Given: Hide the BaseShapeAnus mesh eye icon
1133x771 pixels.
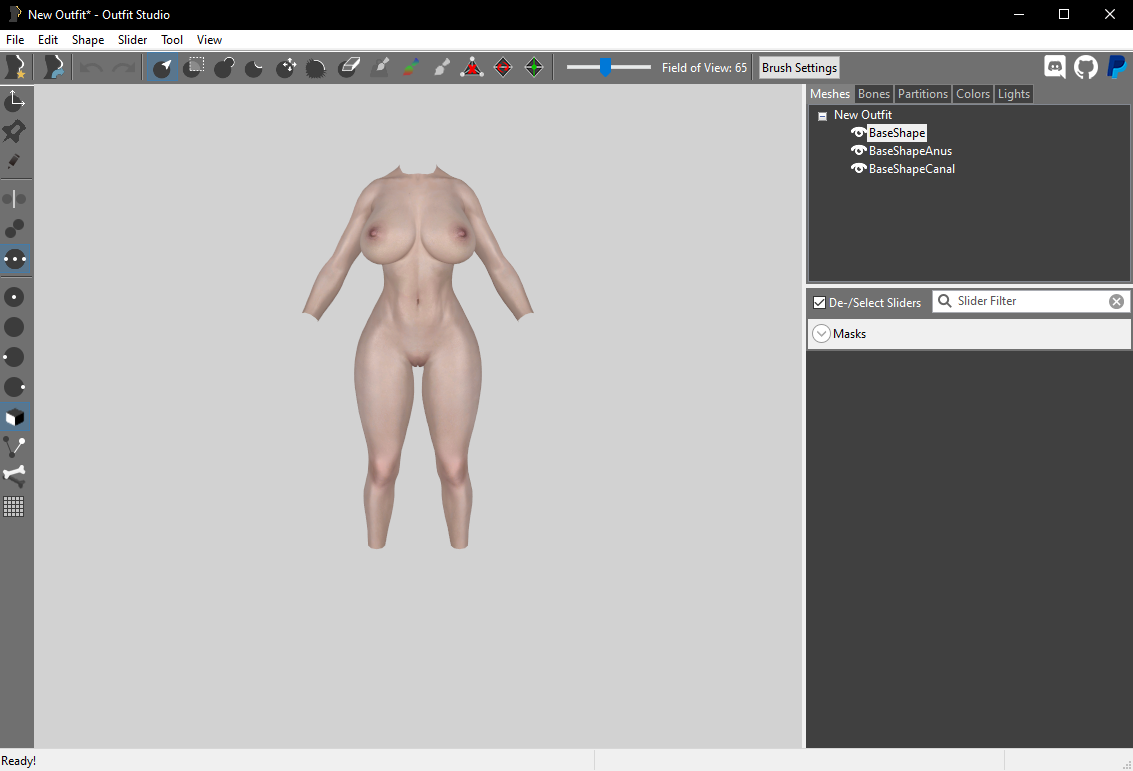Looking at the screenshot, I should [858, 151].
